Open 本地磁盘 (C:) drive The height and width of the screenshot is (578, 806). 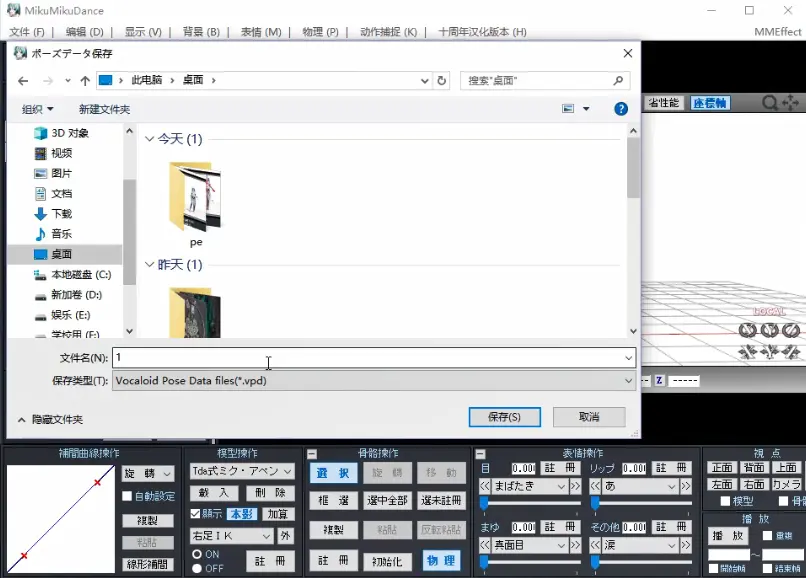(x=72, y=275)
